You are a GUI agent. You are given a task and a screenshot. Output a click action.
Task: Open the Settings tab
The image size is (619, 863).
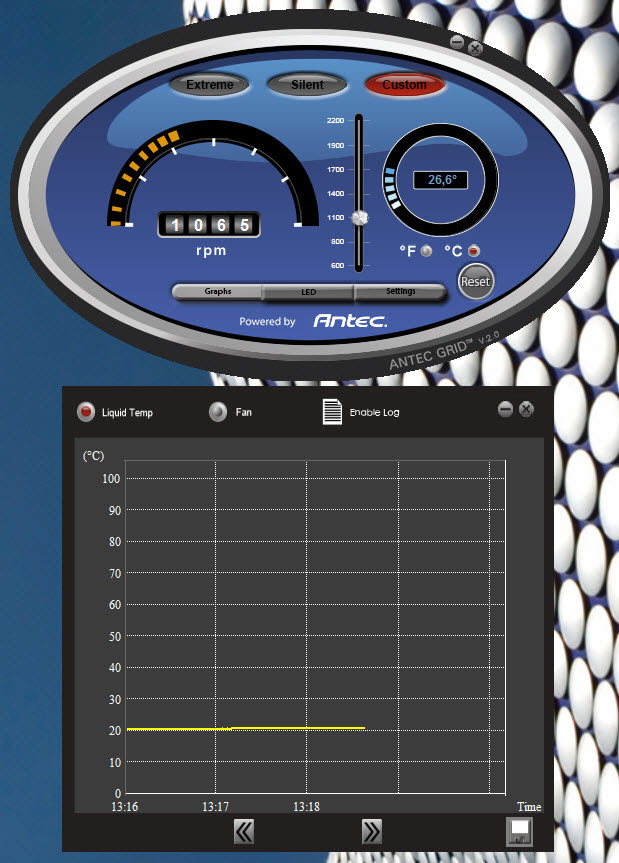click(x=400, y=292)
